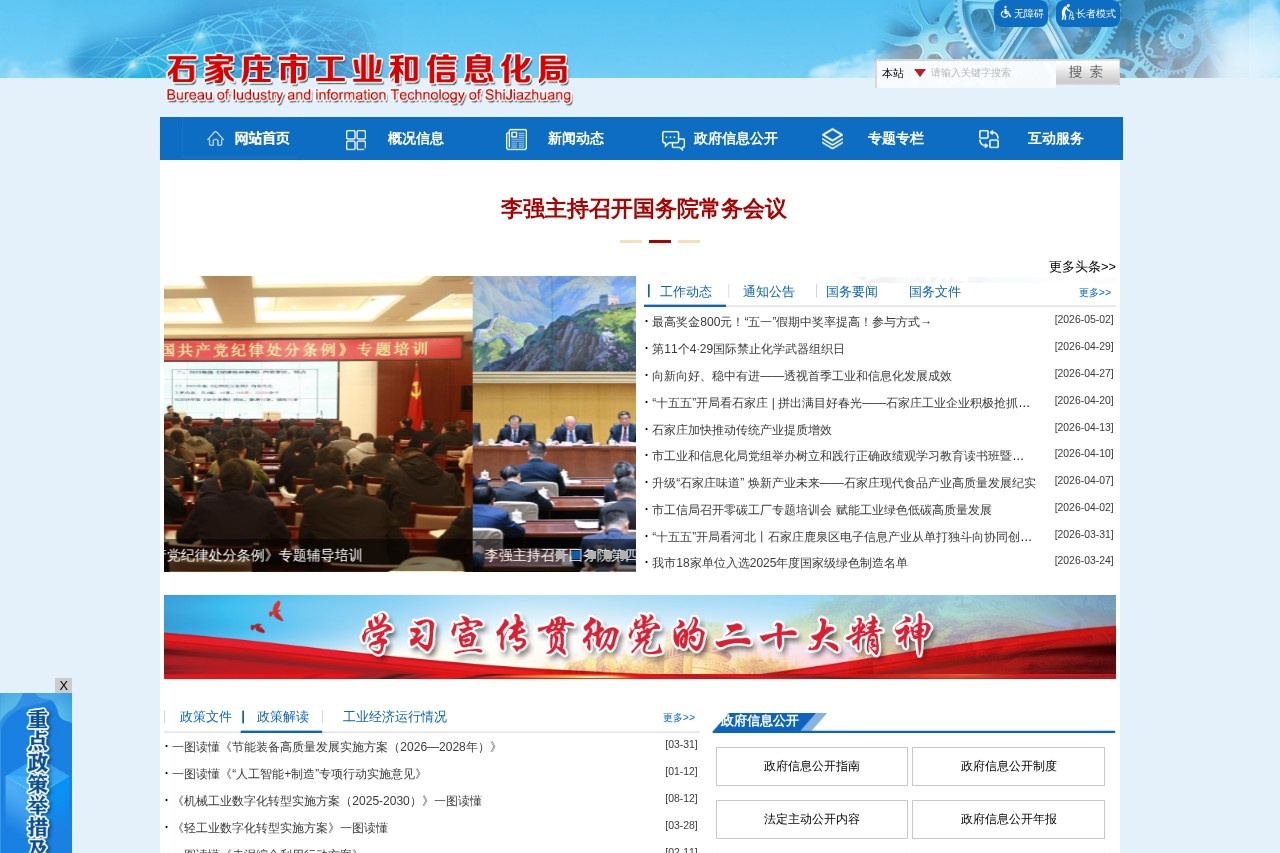The image size is (1280, 853).
Task: Click 法定主动公开内容 button
Action: [x=812, y=819]
